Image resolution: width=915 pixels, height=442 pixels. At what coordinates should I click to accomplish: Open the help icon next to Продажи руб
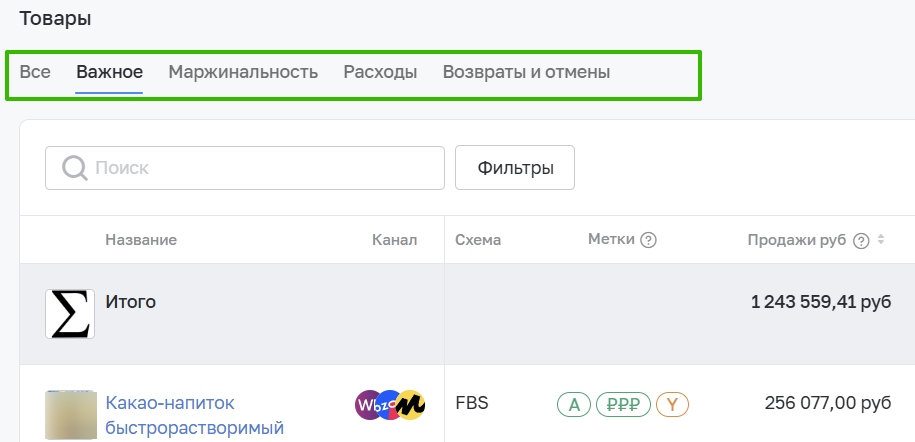tap(861, 241)
